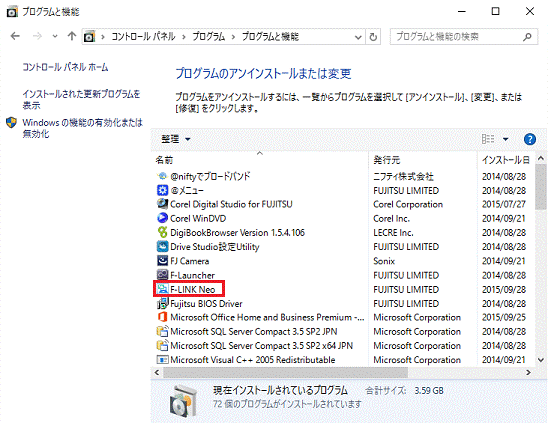Viewport: 548px width, 423px height.
Task: Click SQL Server Compact 3.5 SP2 JPN icon
Action: coord(162,331)
